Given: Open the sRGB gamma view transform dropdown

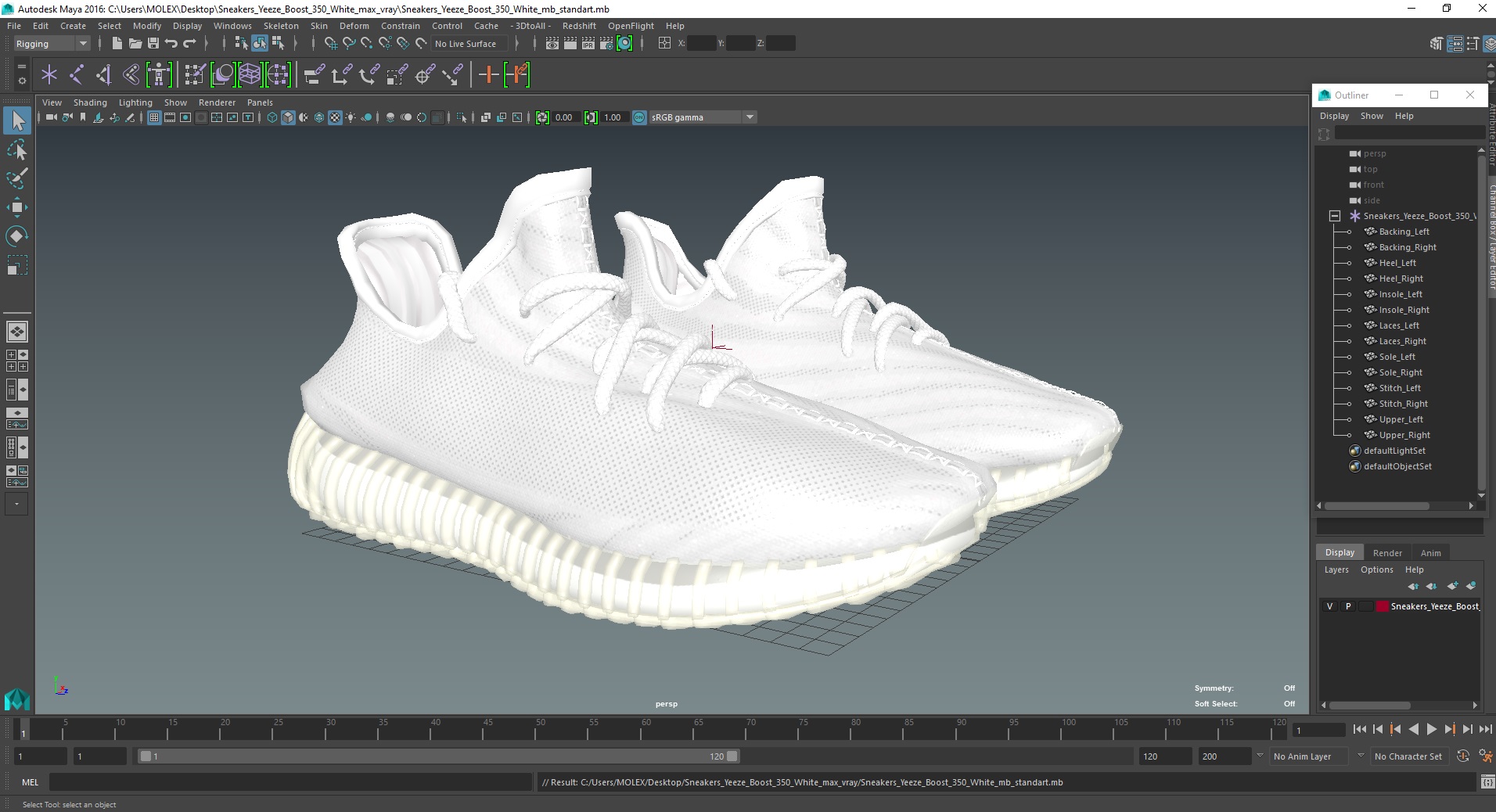Looking at the screenshot, I should coord(703,117).
